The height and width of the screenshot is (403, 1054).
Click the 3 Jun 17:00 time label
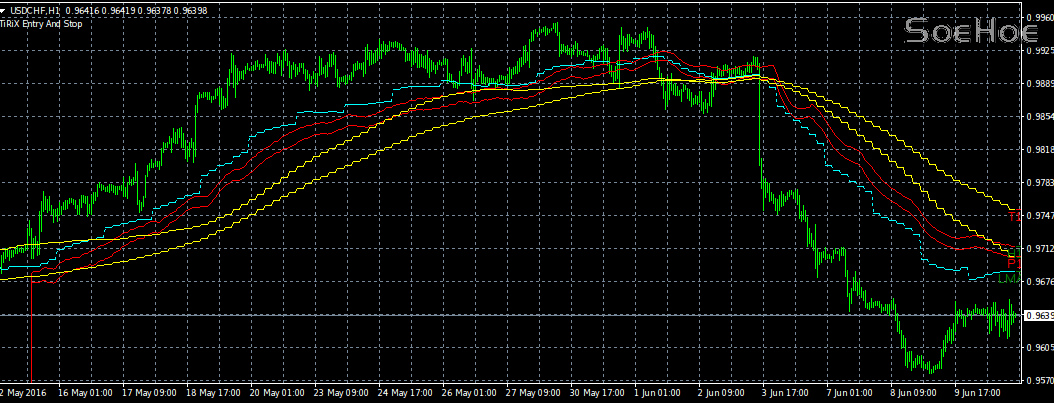tap(789, 394)
